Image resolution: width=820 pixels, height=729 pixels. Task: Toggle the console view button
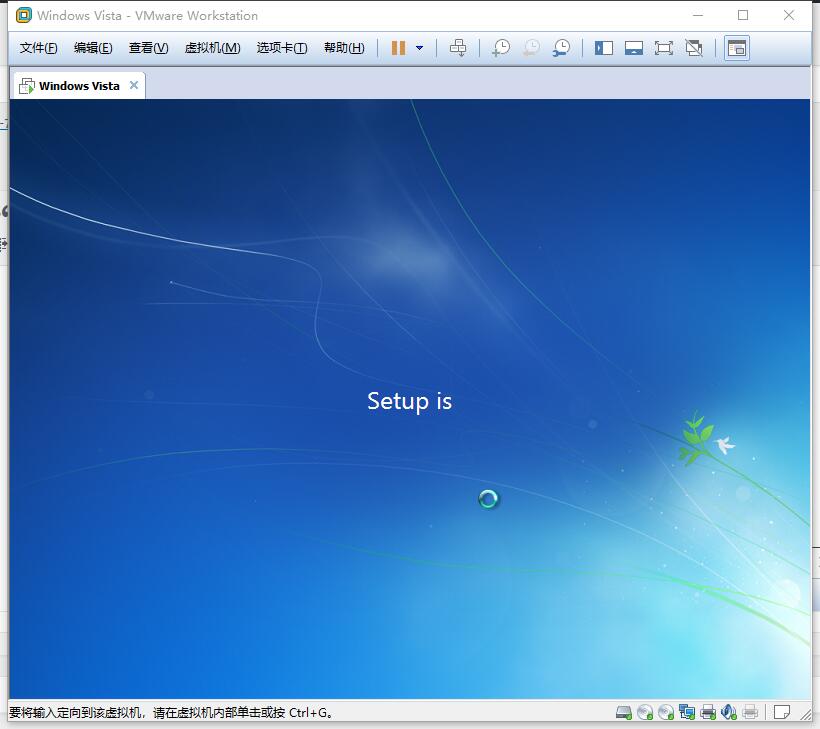coord(737,48)
